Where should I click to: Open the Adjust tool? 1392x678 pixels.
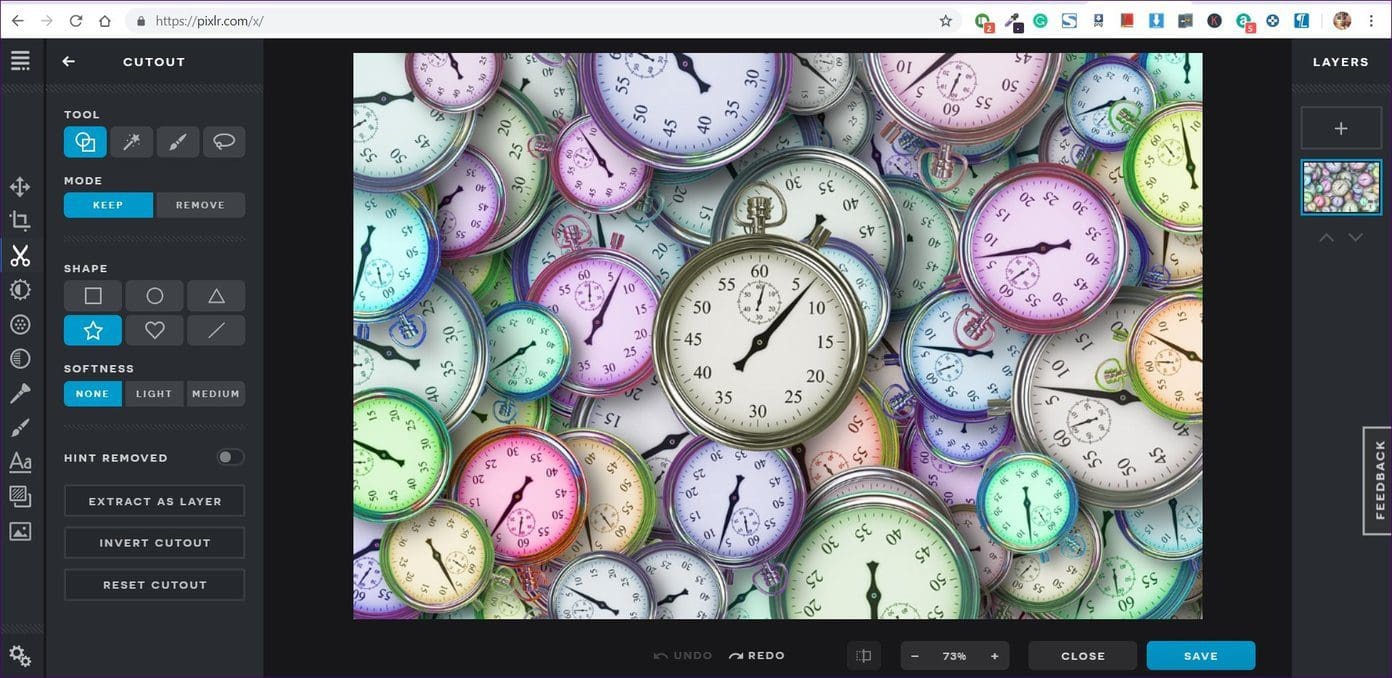click(20, 290)
